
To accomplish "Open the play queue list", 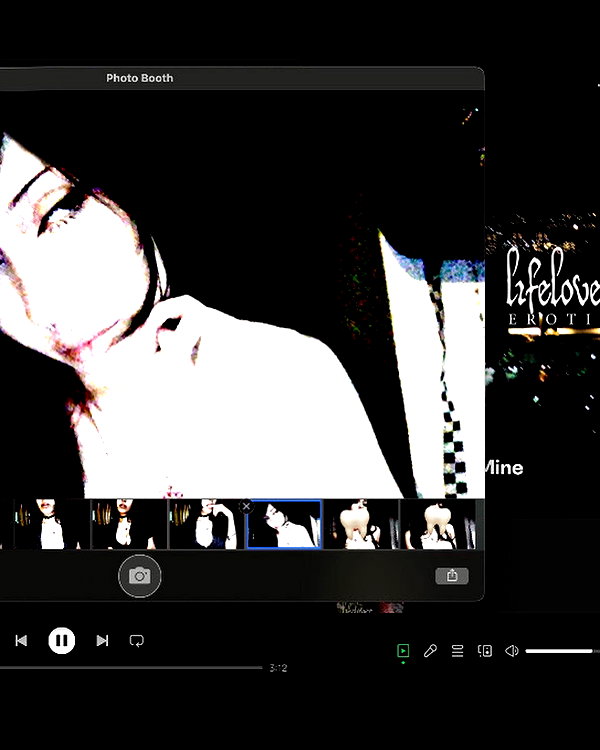I will (457, 651).
